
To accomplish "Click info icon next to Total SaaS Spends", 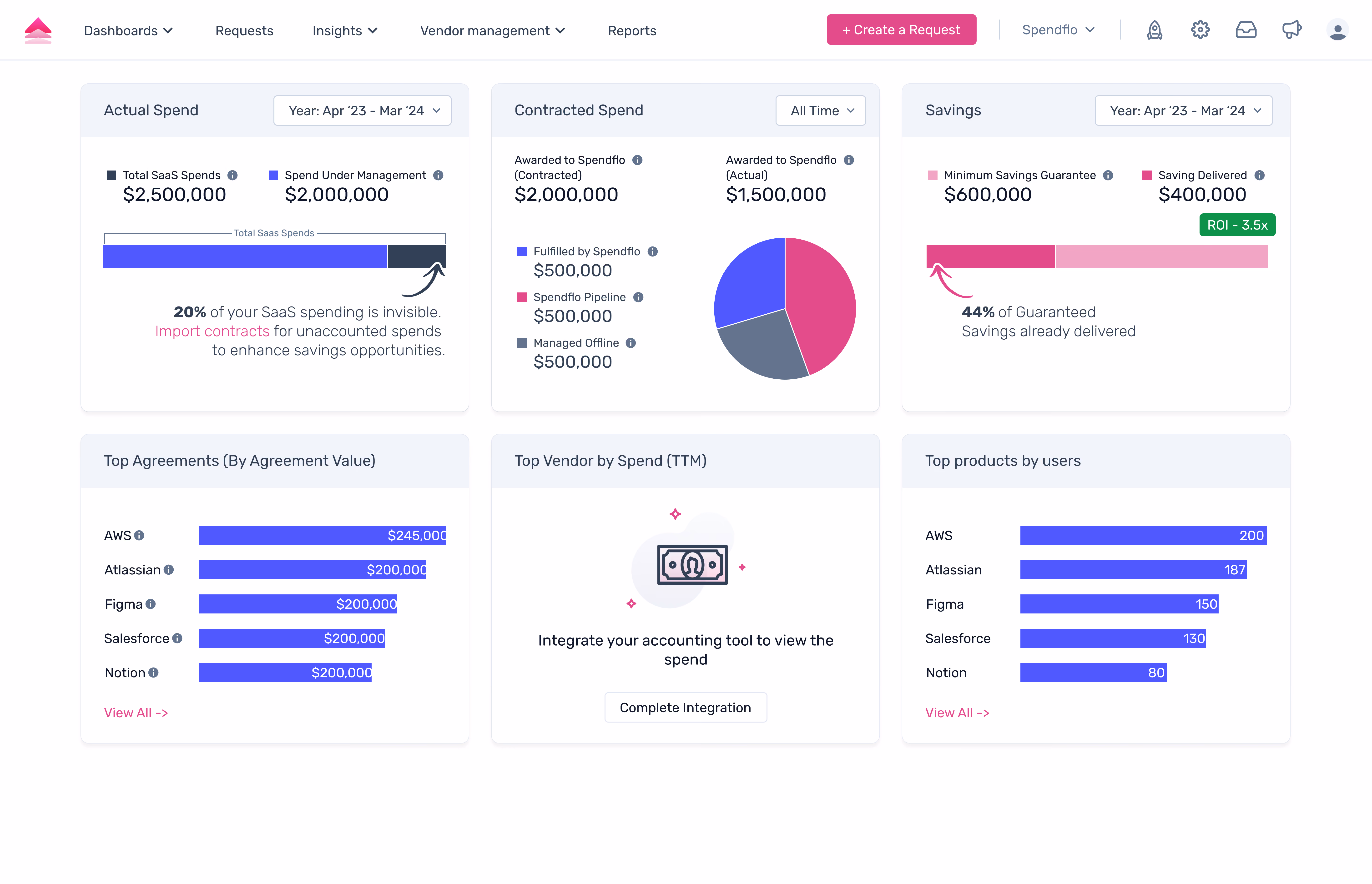I will tap(232, 175).
